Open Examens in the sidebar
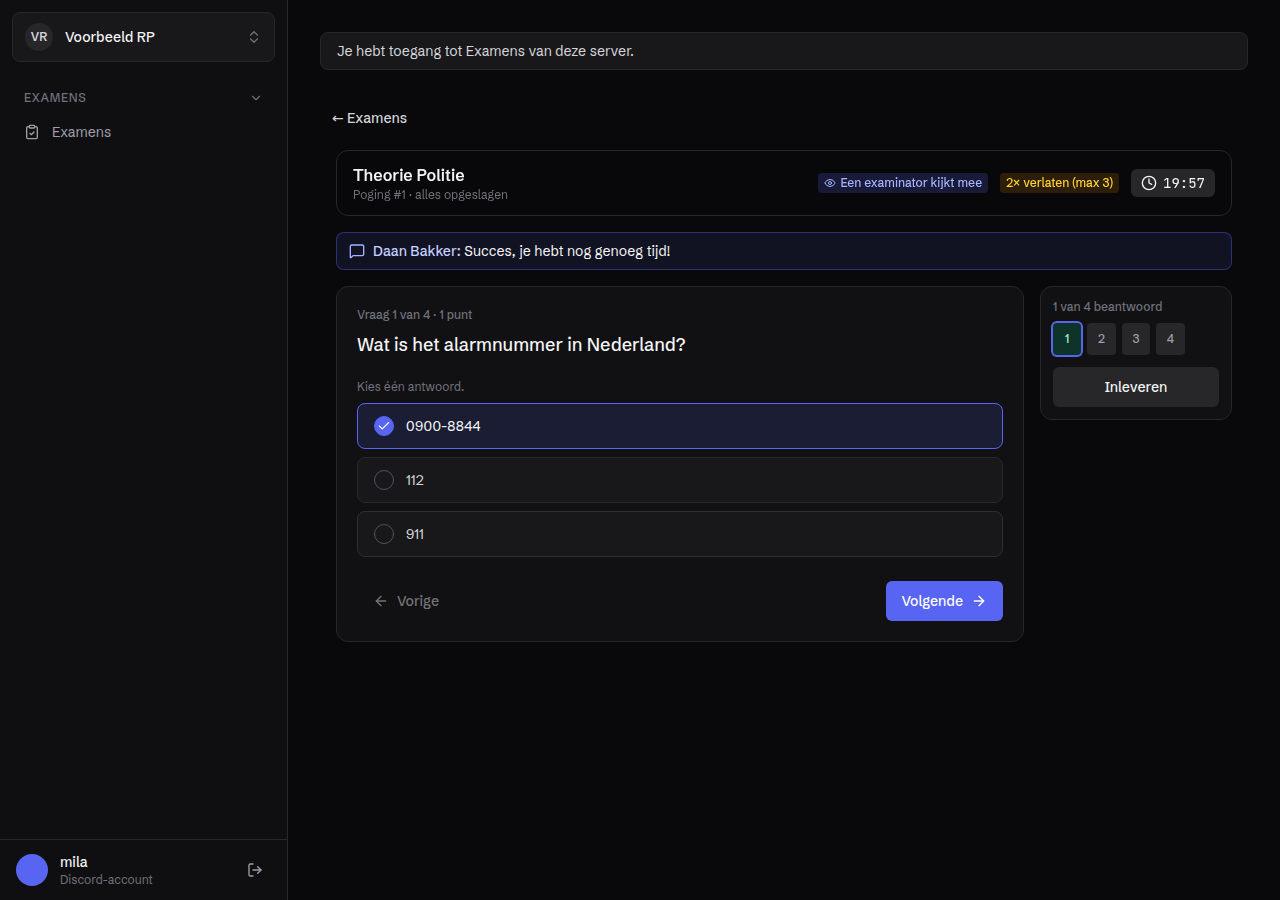Screen dimensions: 1280x900 (x=143, y=132)
